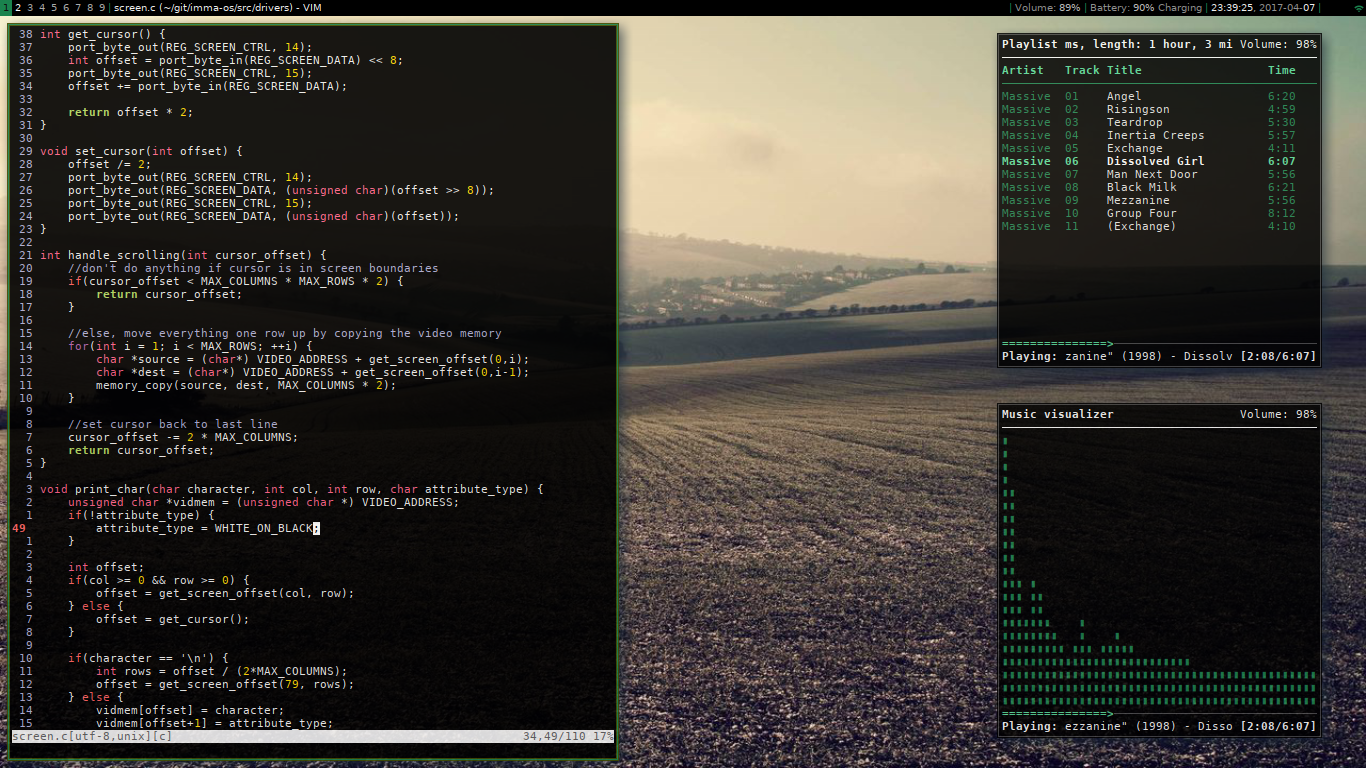The image size is (1366, 768).
Task: Switch to workspace 7
Action: point(77,7)
